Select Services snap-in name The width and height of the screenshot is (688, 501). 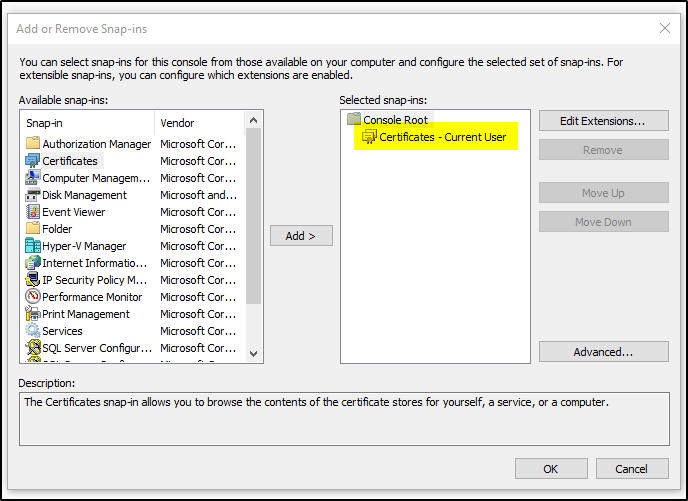62,331
